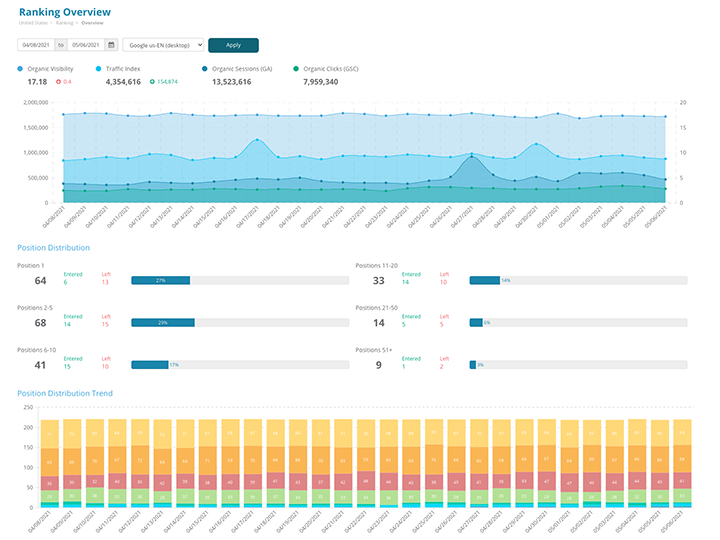
Task: Click the Organic Sessions (GA) legend dot
Action: [x=204, y=68]
